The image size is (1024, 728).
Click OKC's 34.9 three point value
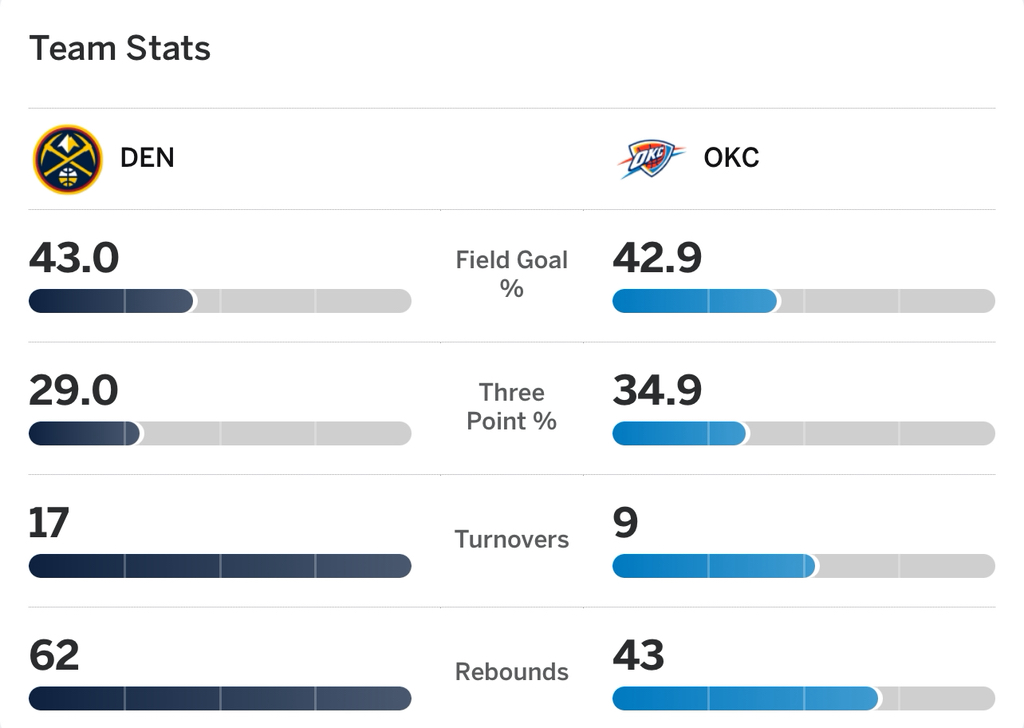click(657, 390)
